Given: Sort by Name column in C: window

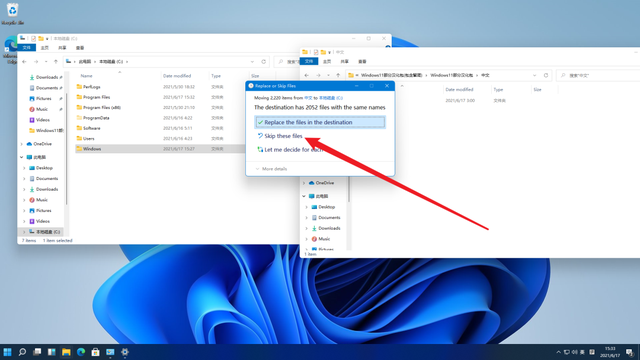Looking at the screenshot, I should (x=87, y=76).
